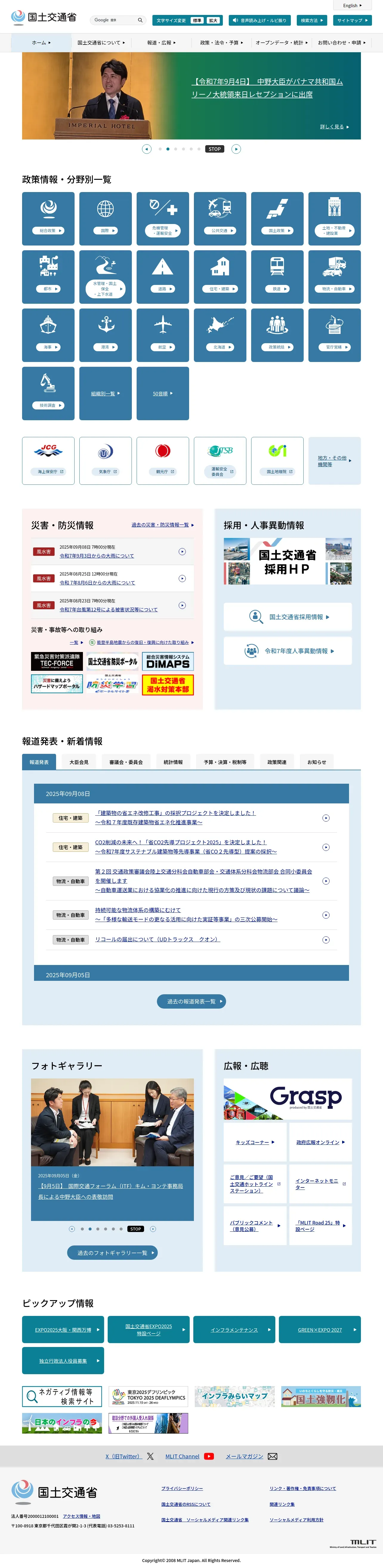383x1568 pixels.
Task: Open the サイトマップ button in header
Action: pyautogui.click(x=353, y=20)
